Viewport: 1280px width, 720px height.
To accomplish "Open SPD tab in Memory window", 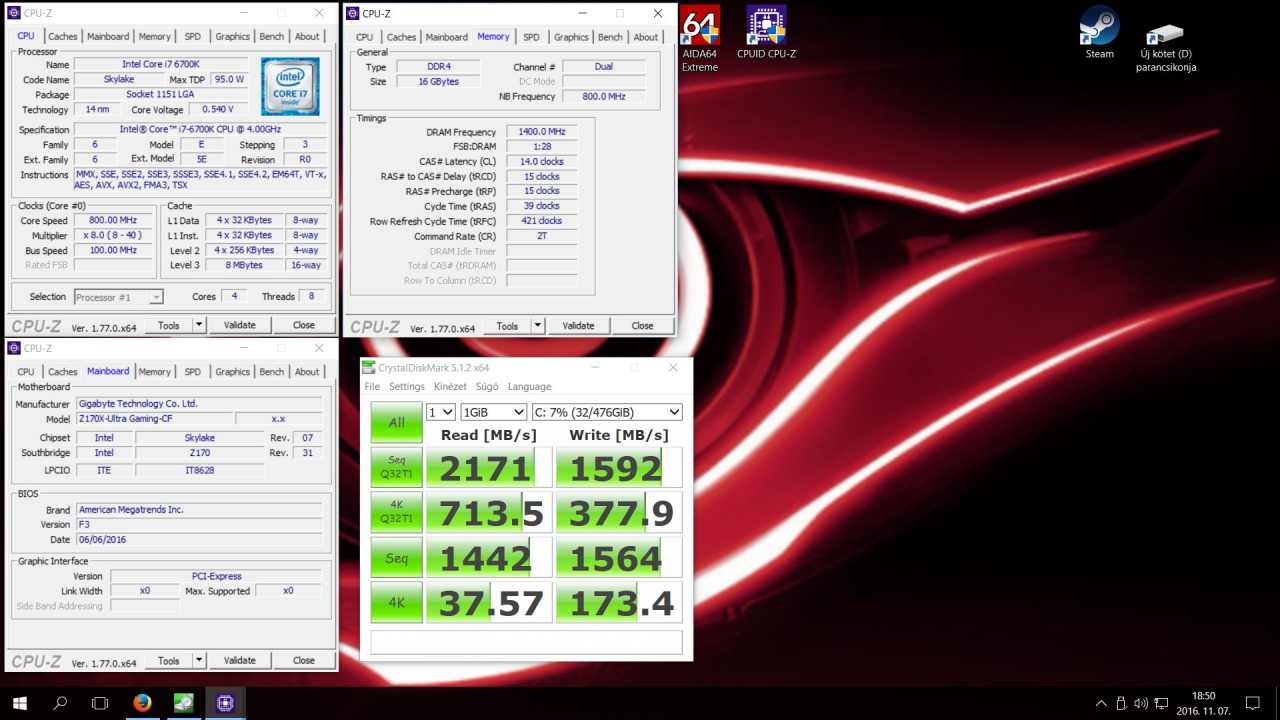I will pos(531,37).
